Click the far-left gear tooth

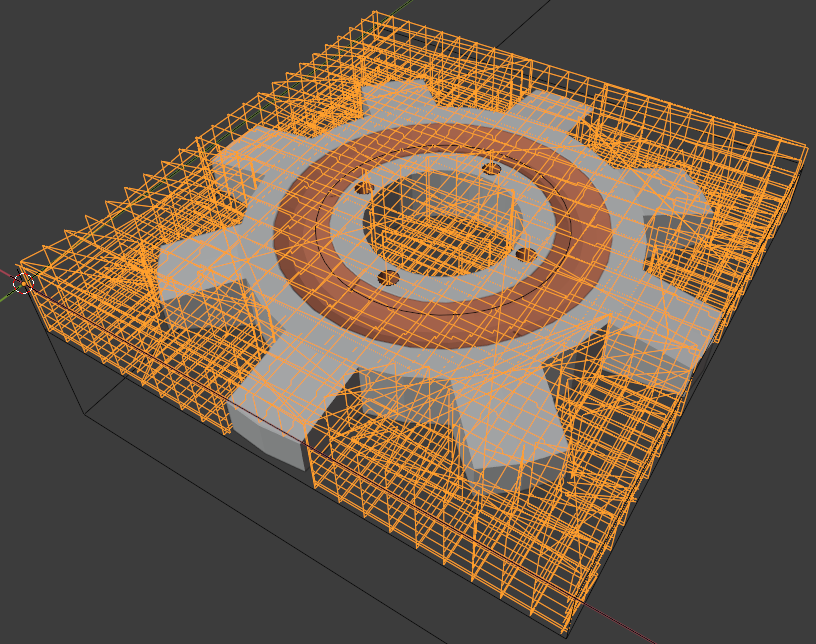(x=185, y=275)
